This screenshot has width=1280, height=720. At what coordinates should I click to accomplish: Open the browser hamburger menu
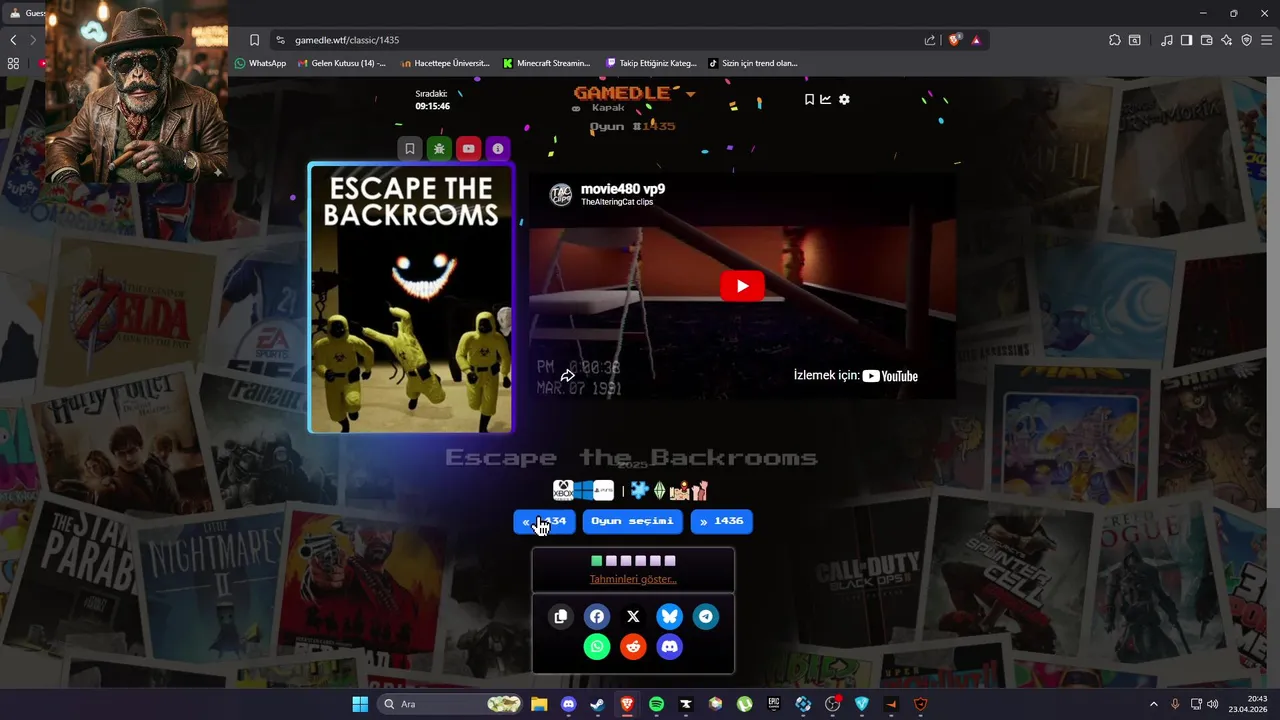(1267, 40)
